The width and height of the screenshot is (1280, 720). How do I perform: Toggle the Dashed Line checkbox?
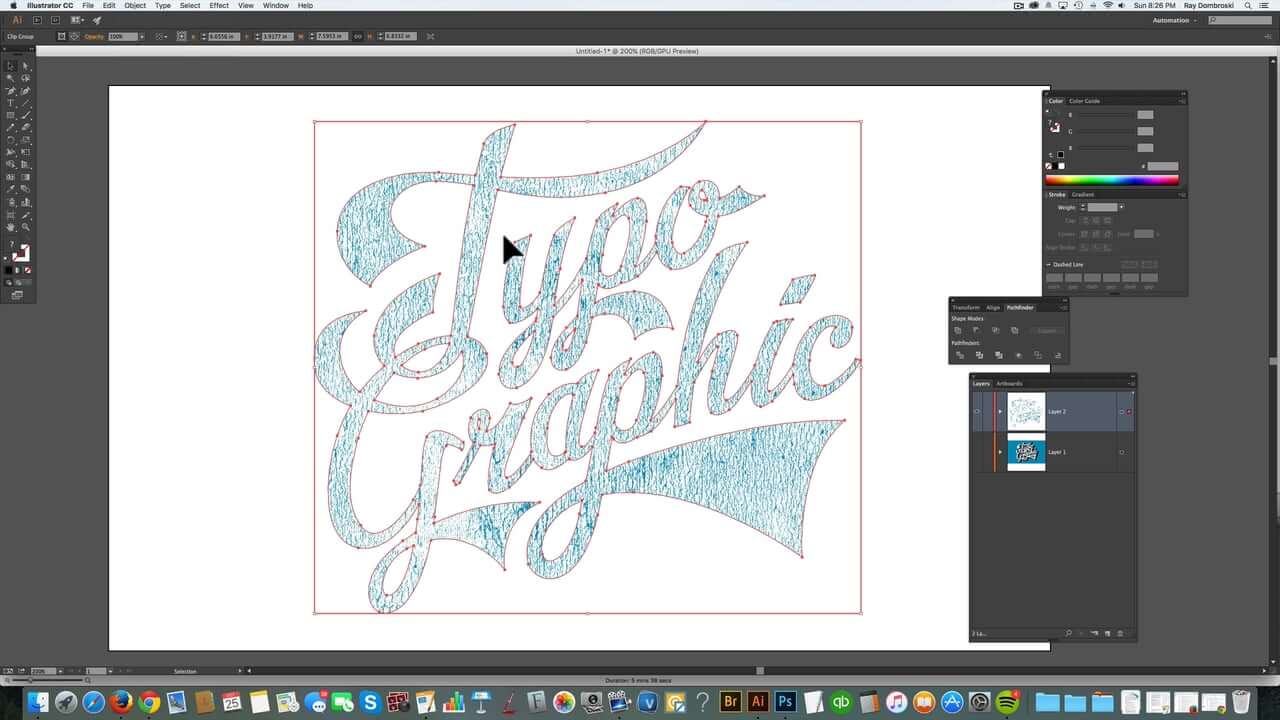point(1048,264)
